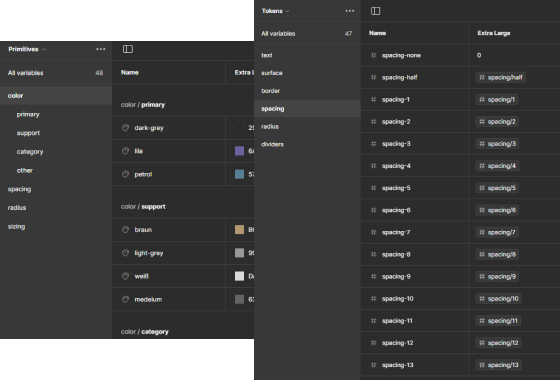Toggle sidebar icon in Tokens panel
Image resolution: width=560 pixels, height=380 pixels.
(x=375, y=11)
